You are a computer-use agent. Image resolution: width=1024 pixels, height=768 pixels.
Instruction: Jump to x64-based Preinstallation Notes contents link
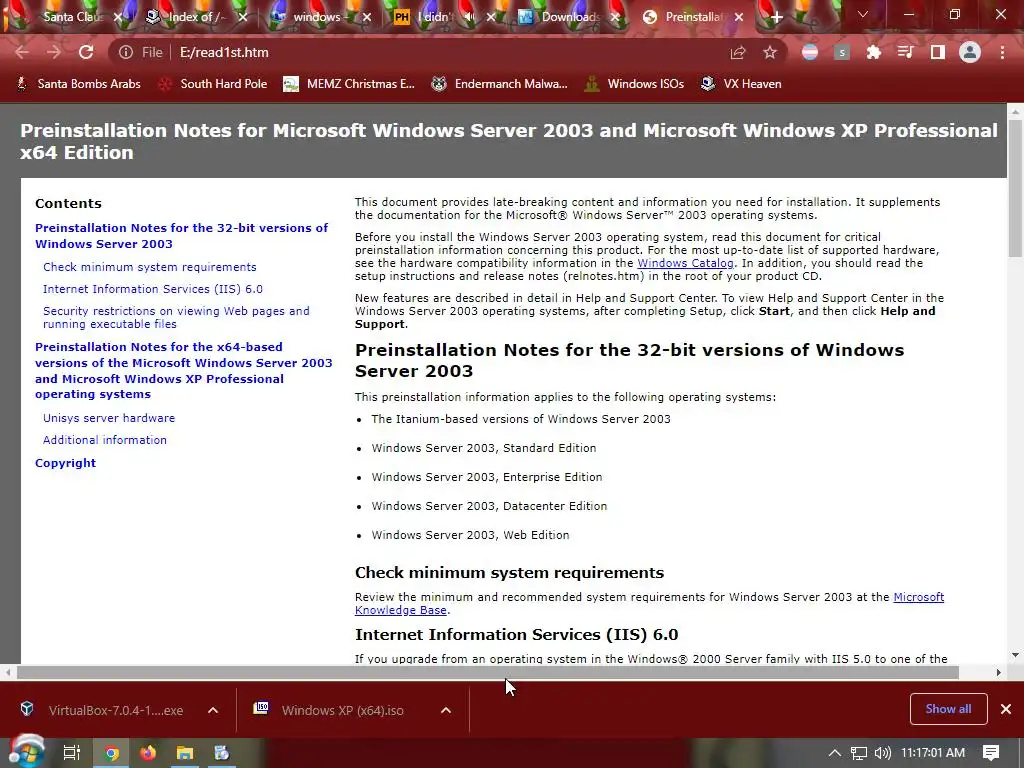tap(184, 370)
